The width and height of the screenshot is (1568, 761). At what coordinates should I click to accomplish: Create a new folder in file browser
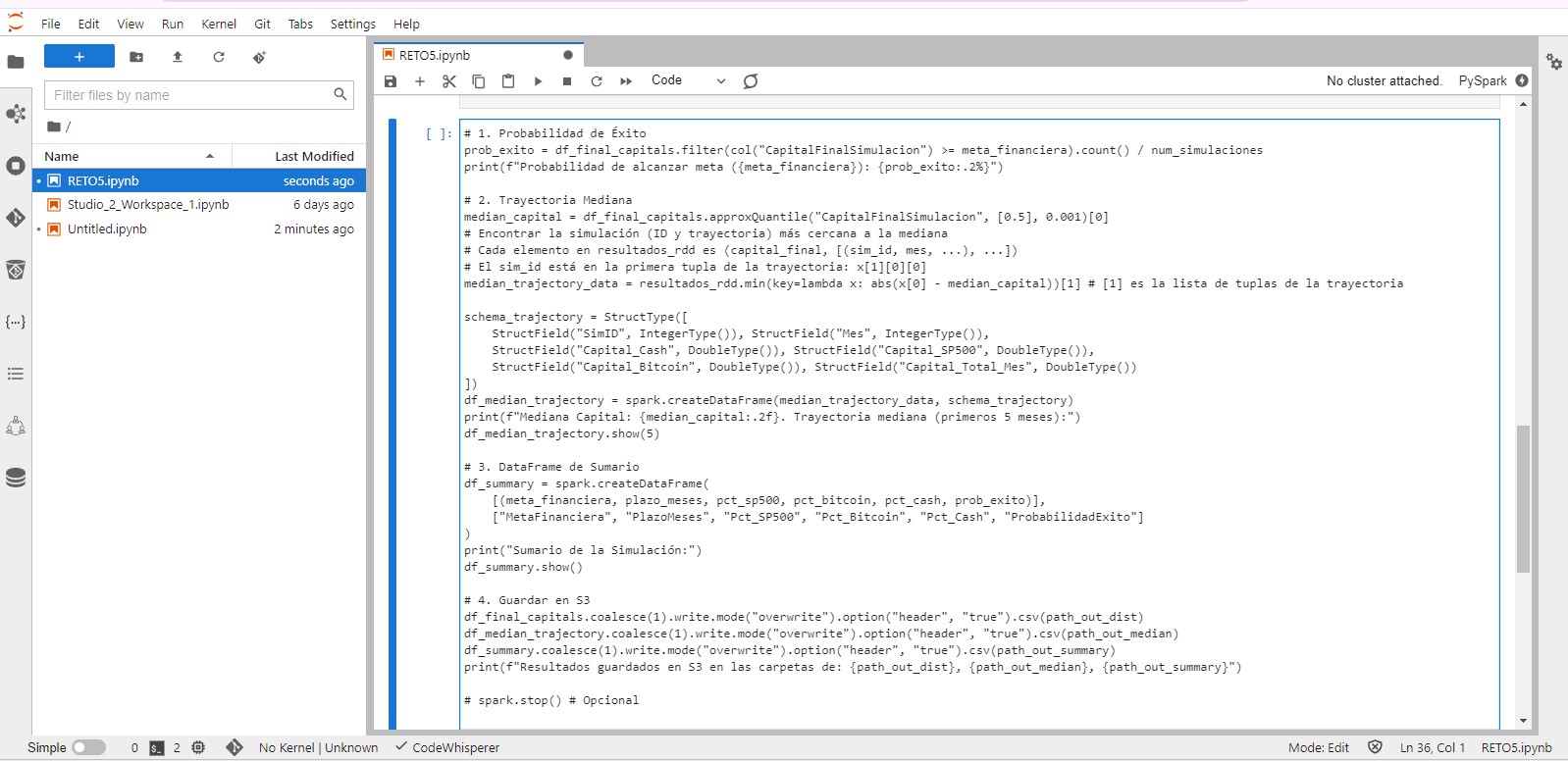coord(136,57)
